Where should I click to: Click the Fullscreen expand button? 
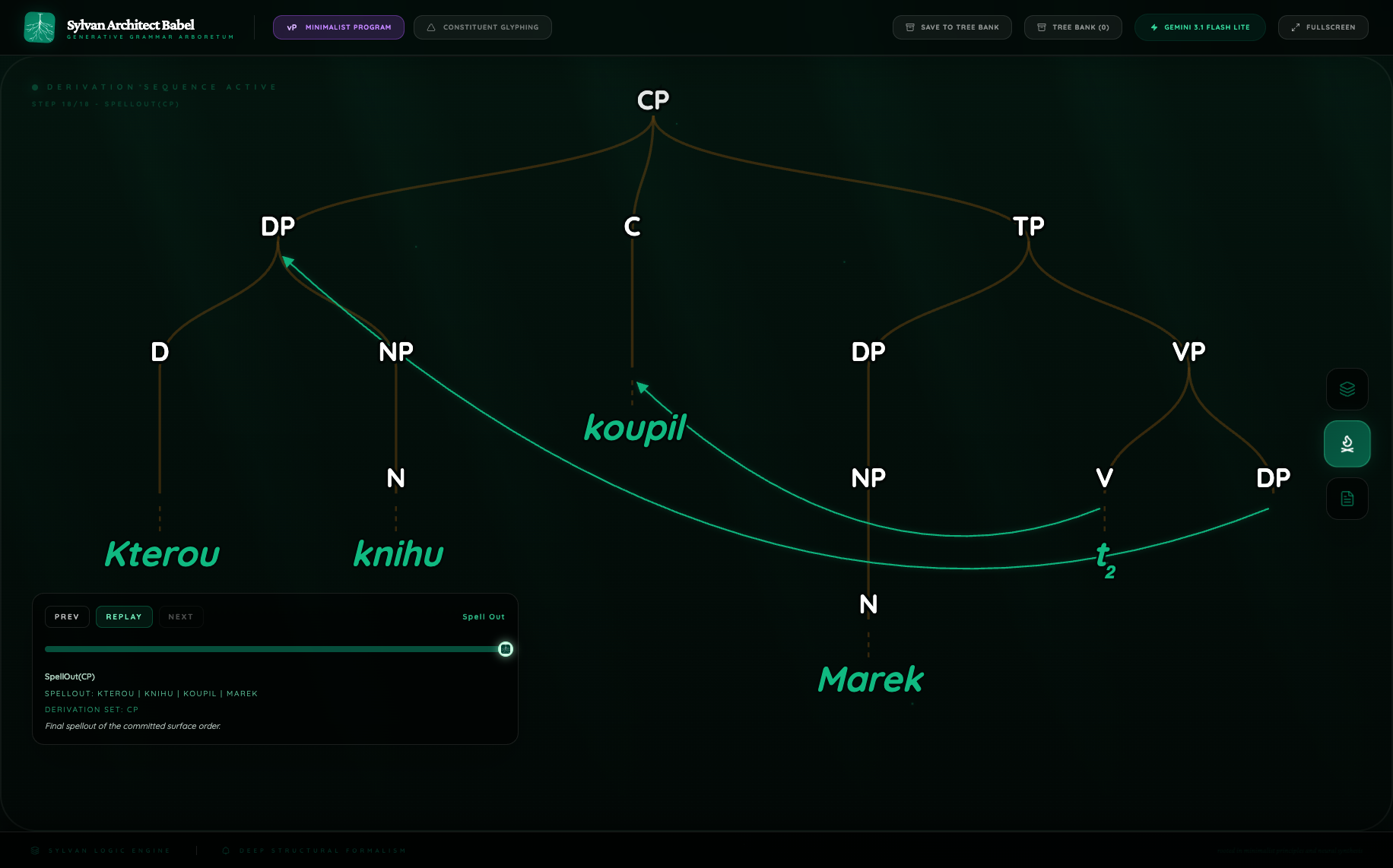click(x=1322, y=27)
